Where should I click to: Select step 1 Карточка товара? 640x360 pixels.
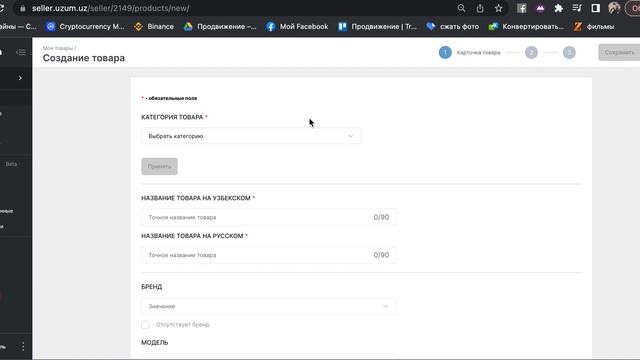[x=469, y=52]
